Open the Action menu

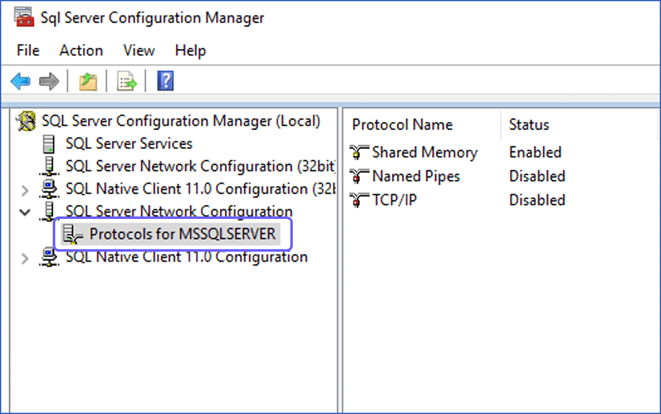pyautogui.click(x=81, y=50)
